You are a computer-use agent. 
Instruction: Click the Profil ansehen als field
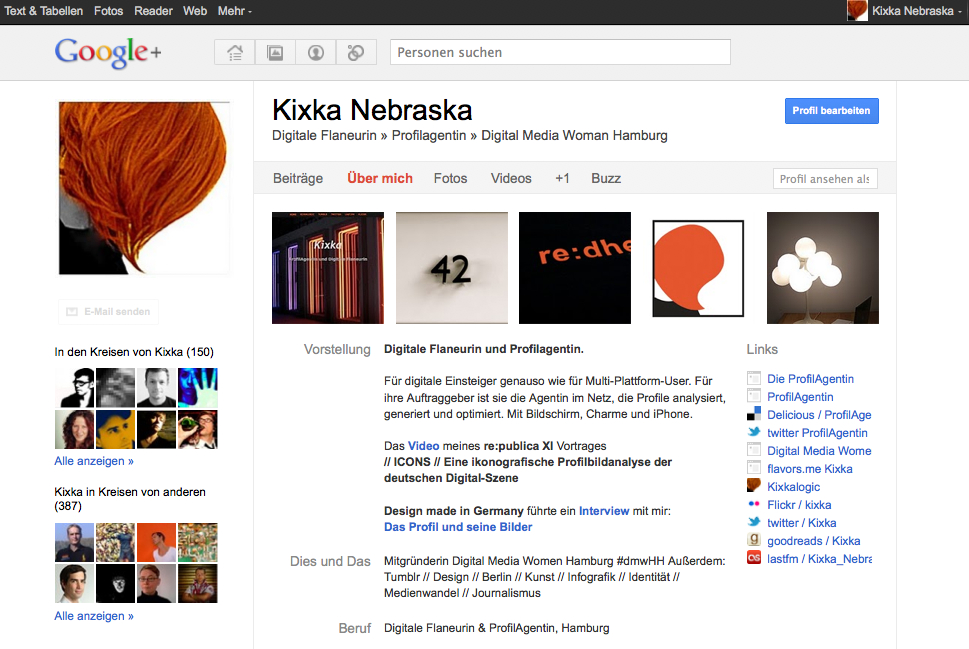pos(825,179)
